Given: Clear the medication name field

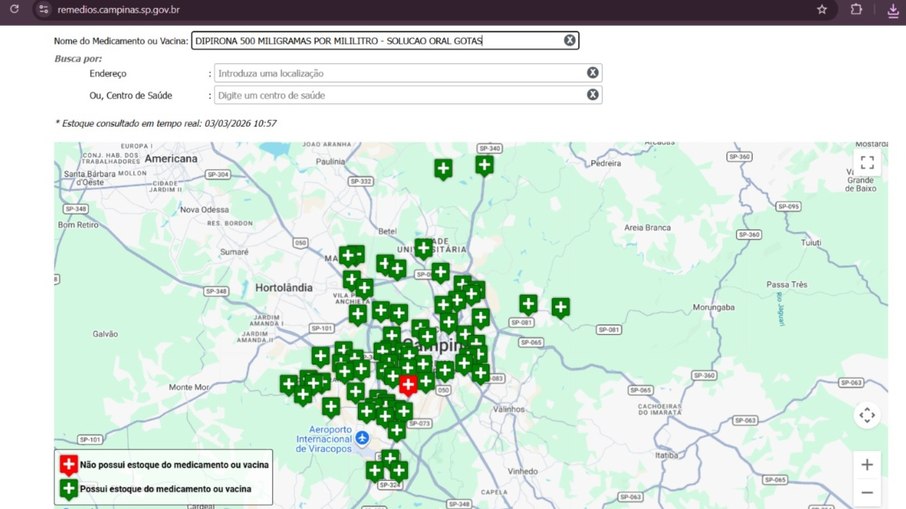Looking at the screenshot, I should 570,40.
